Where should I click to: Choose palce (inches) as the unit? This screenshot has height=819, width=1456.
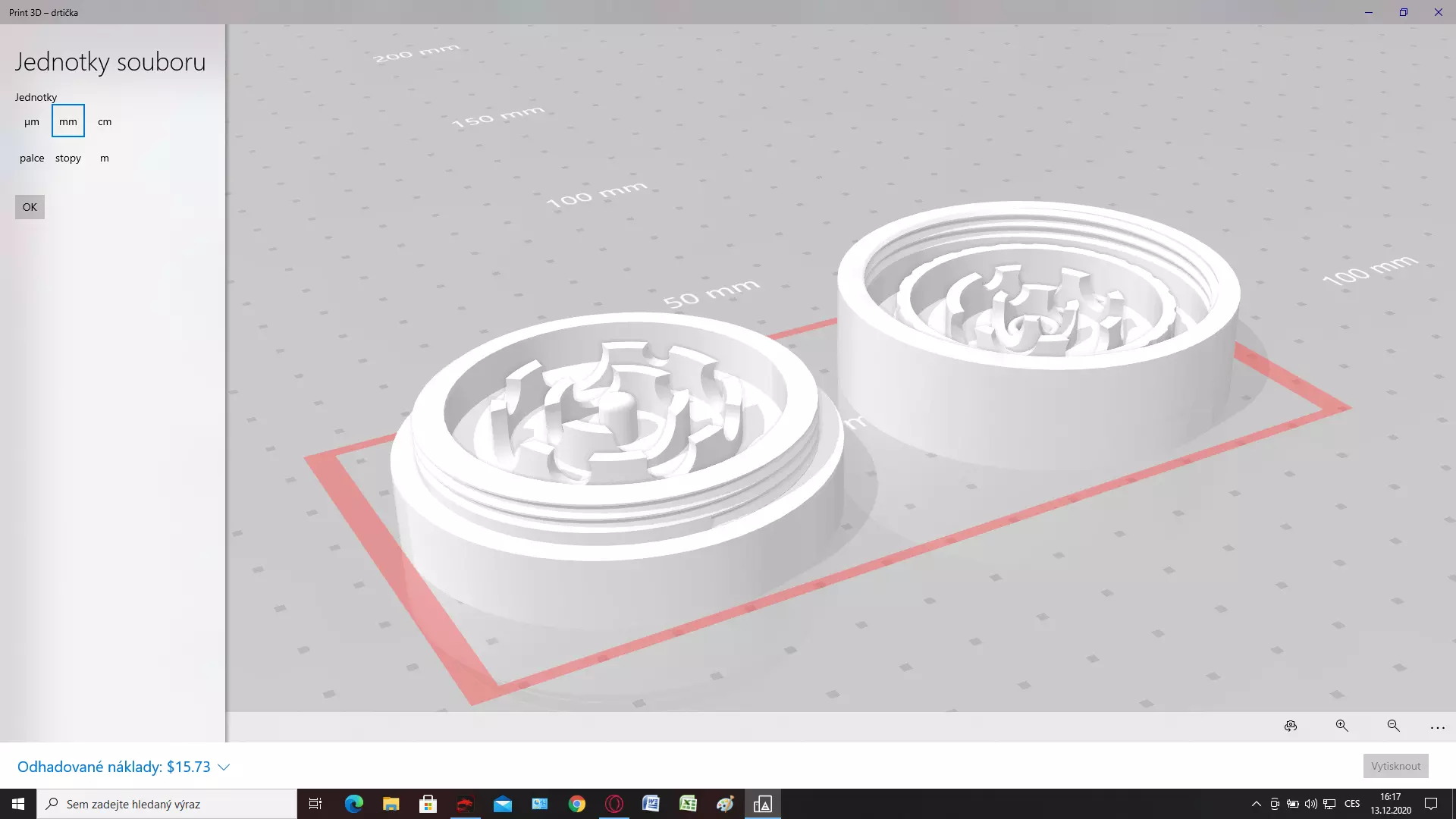[x=32, y=158]
